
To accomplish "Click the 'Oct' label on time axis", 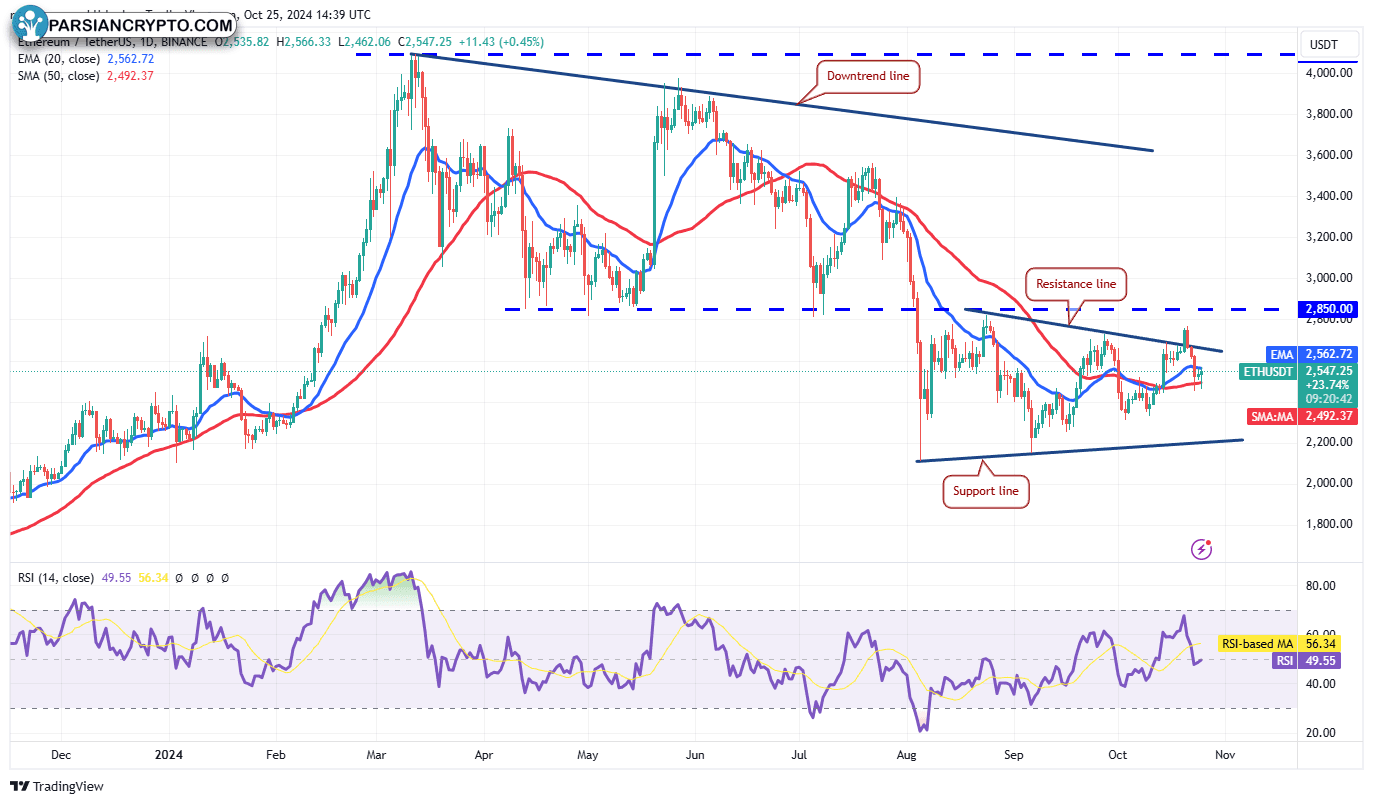I will 1117,756.
